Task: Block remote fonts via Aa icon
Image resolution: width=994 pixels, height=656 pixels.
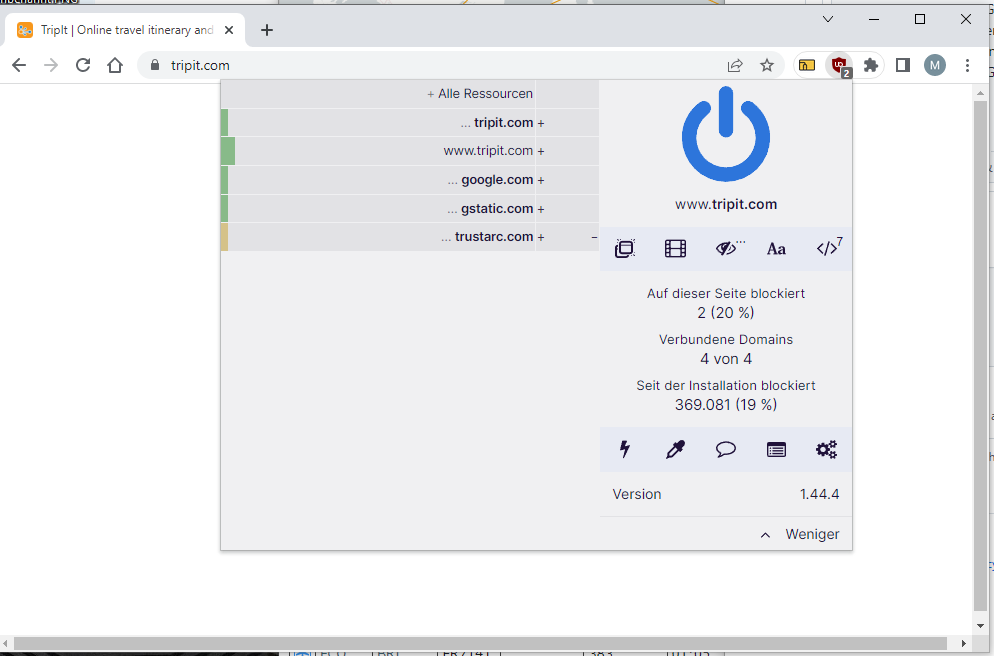Action: (776, 248)
